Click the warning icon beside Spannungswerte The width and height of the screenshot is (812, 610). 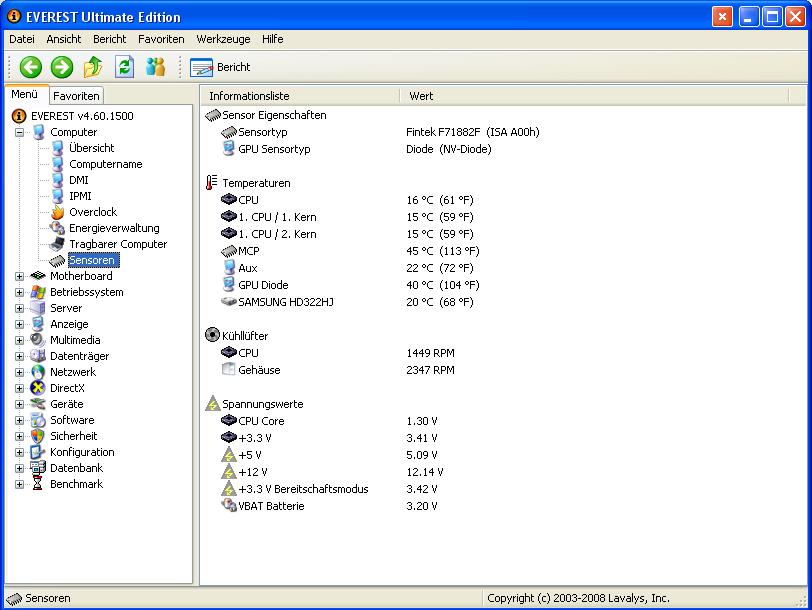(x=213, y=403)
